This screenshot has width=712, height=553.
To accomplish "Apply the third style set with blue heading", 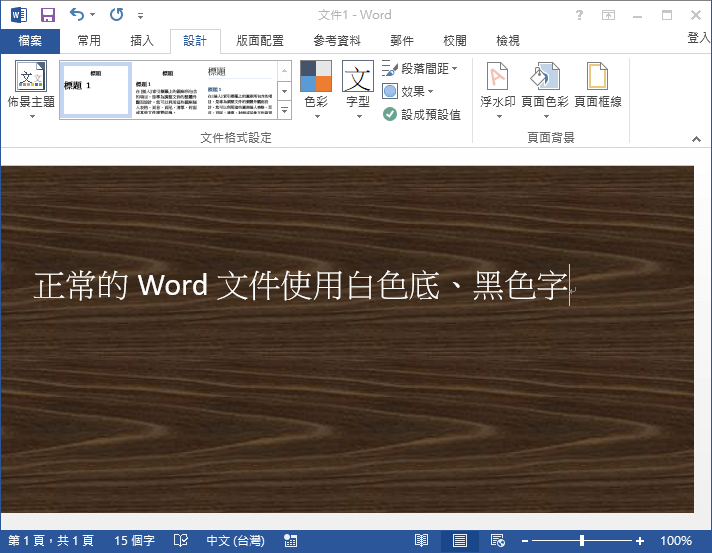I will pos(240,90).
